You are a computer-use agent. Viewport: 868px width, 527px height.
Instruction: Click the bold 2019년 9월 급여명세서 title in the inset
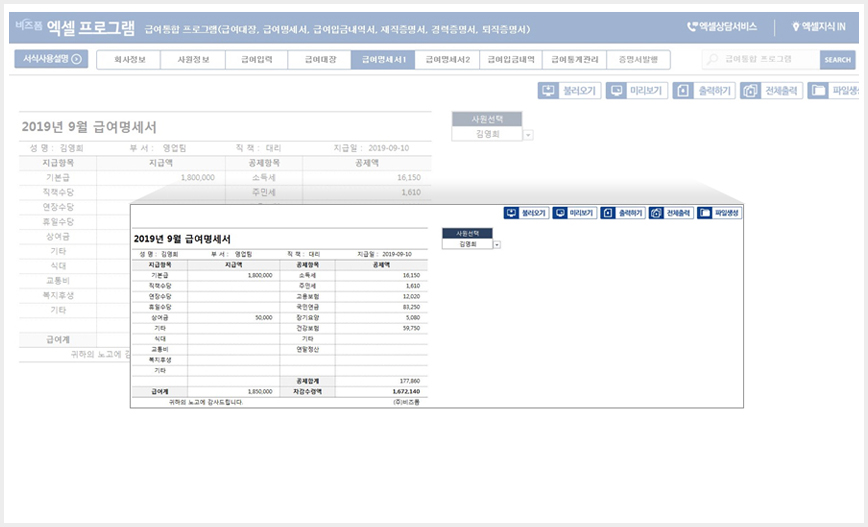point(182,239)
